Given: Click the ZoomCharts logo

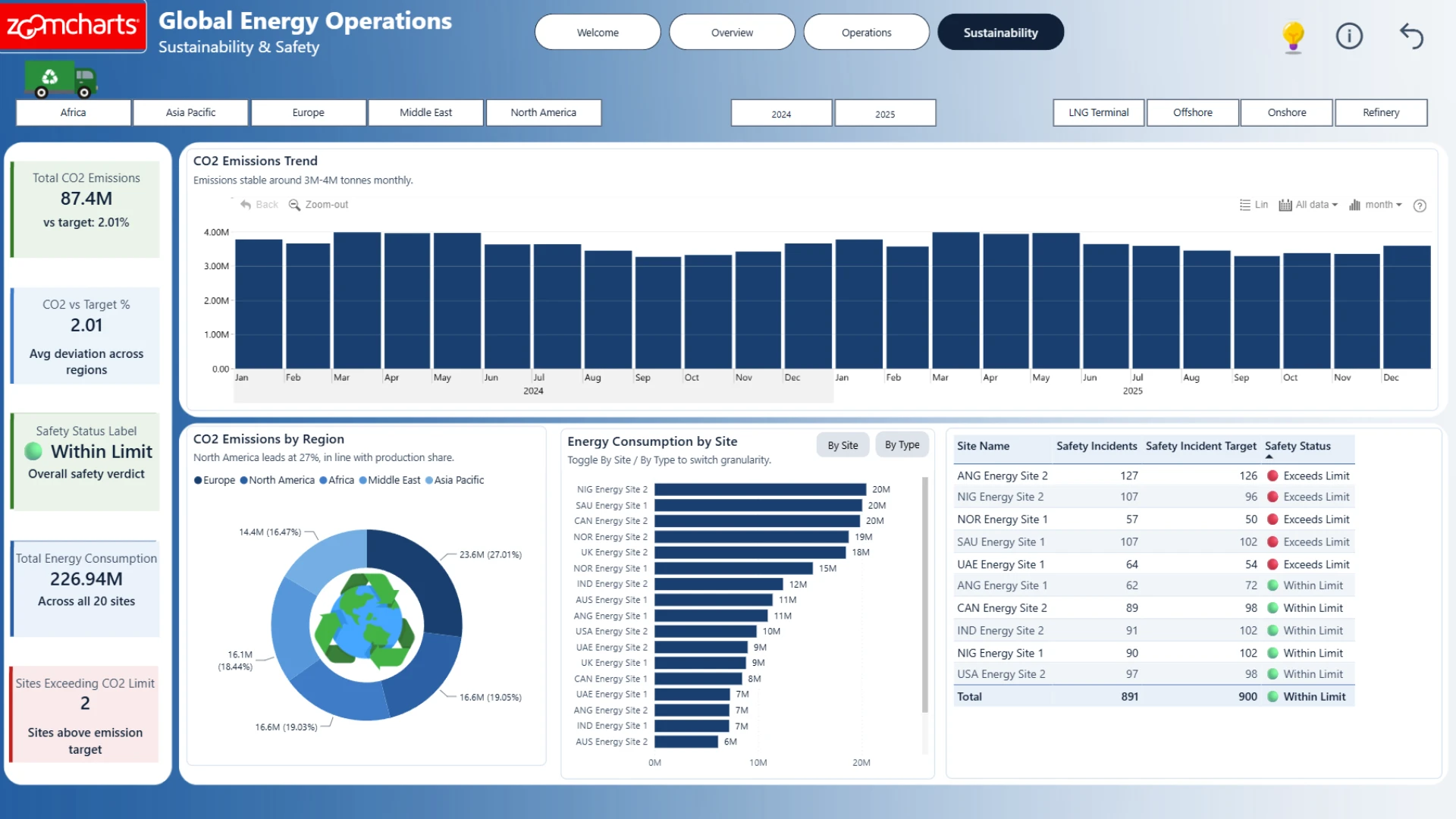Looking at the screenshot, I should pos(73,27).
